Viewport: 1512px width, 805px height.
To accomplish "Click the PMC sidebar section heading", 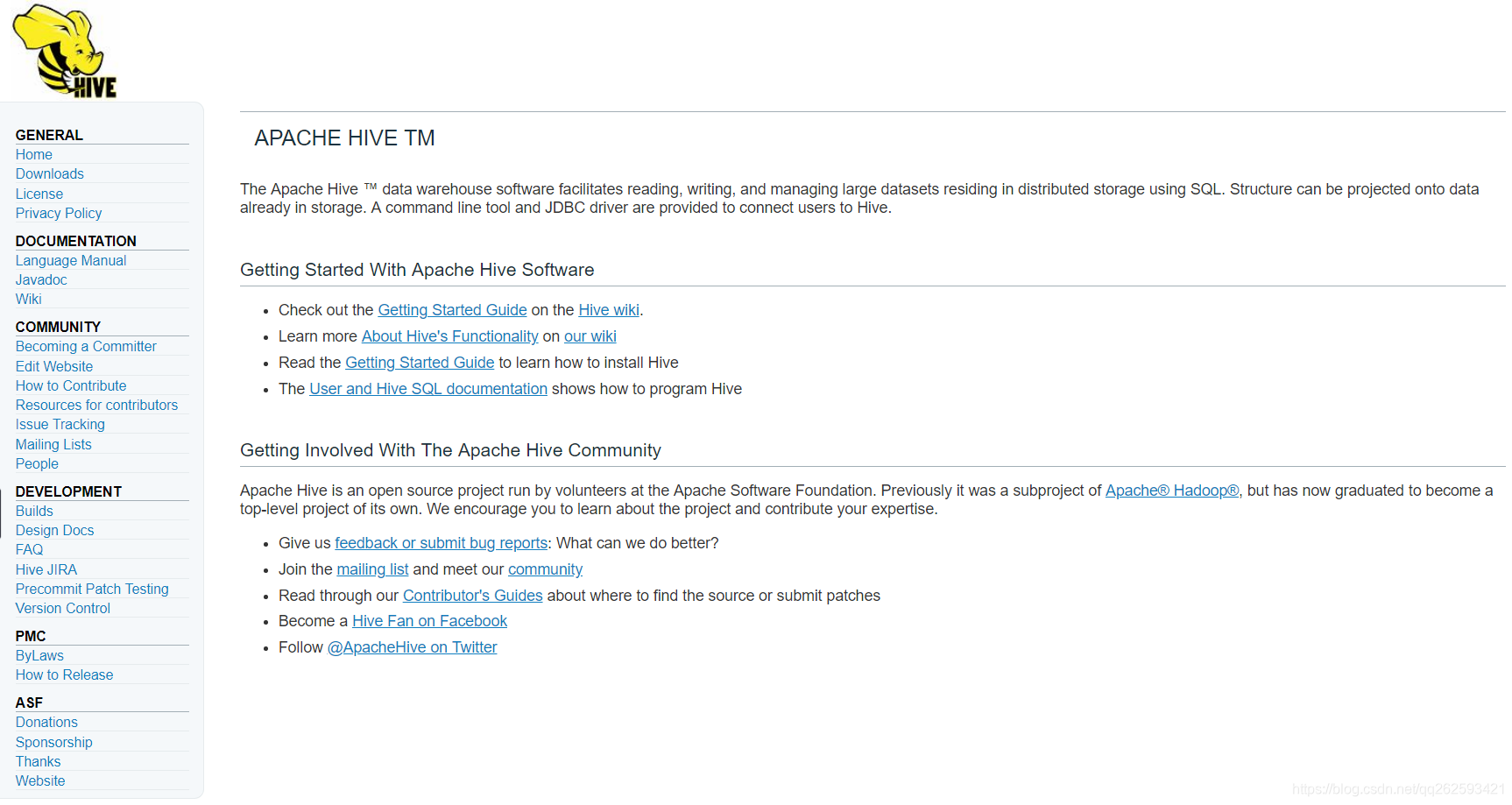I will (x=31, y=636).
